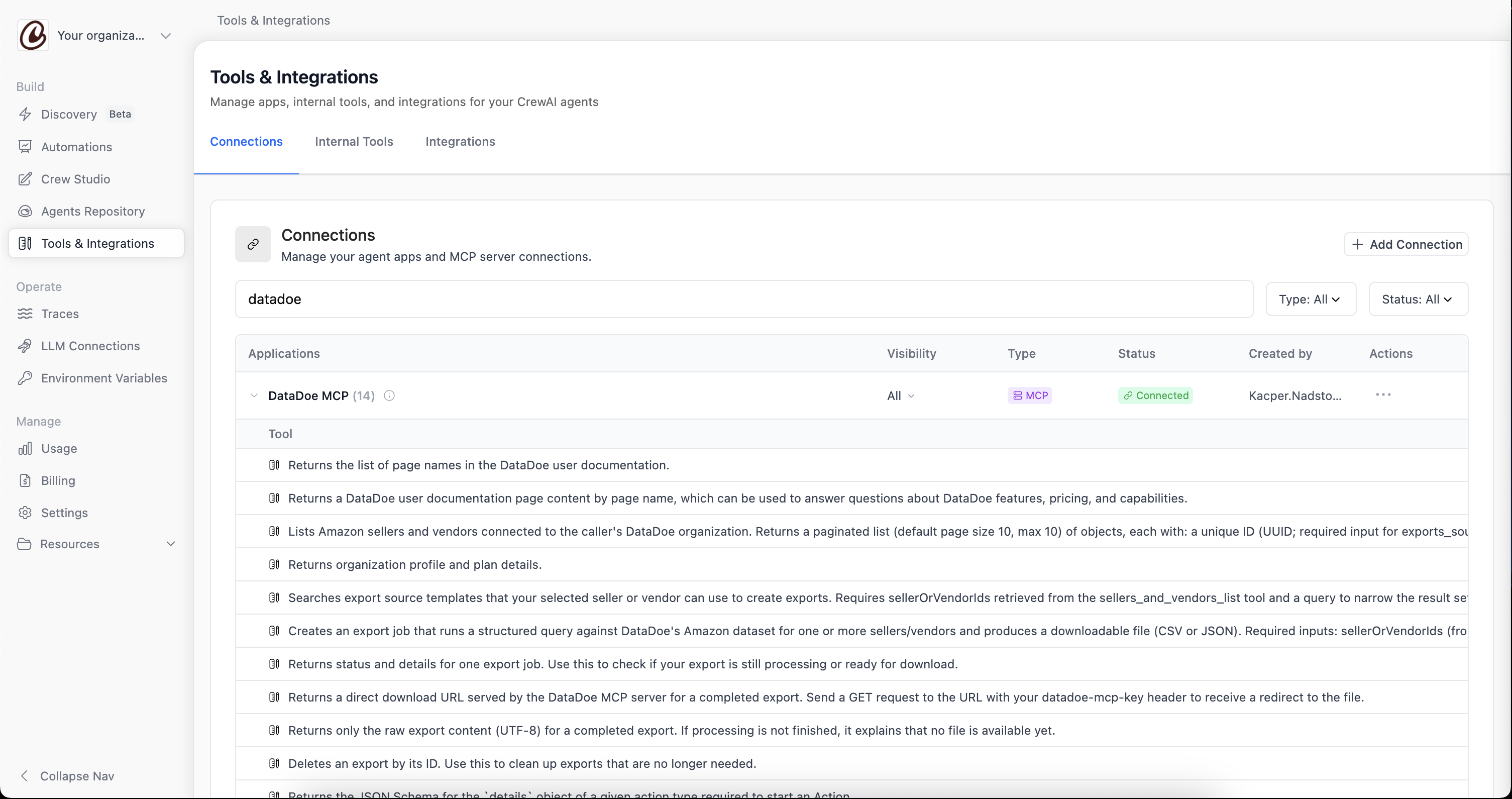Click the Tools & Integrations breadcrumb

point(274,21)
